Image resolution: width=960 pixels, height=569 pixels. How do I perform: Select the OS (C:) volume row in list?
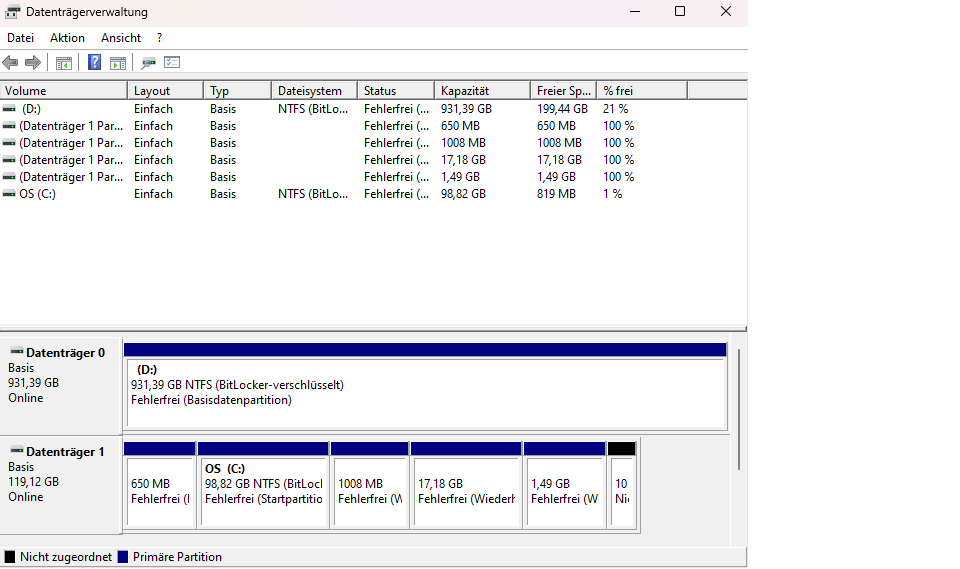point(373,194)
